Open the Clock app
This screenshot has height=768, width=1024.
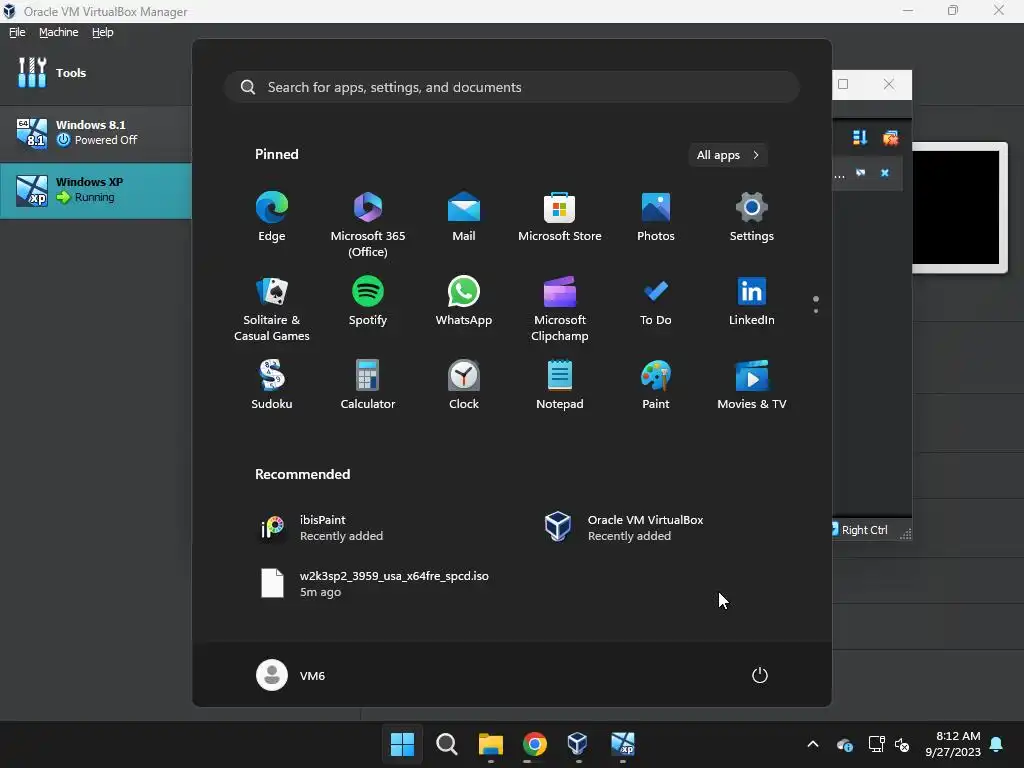point(464,385)
